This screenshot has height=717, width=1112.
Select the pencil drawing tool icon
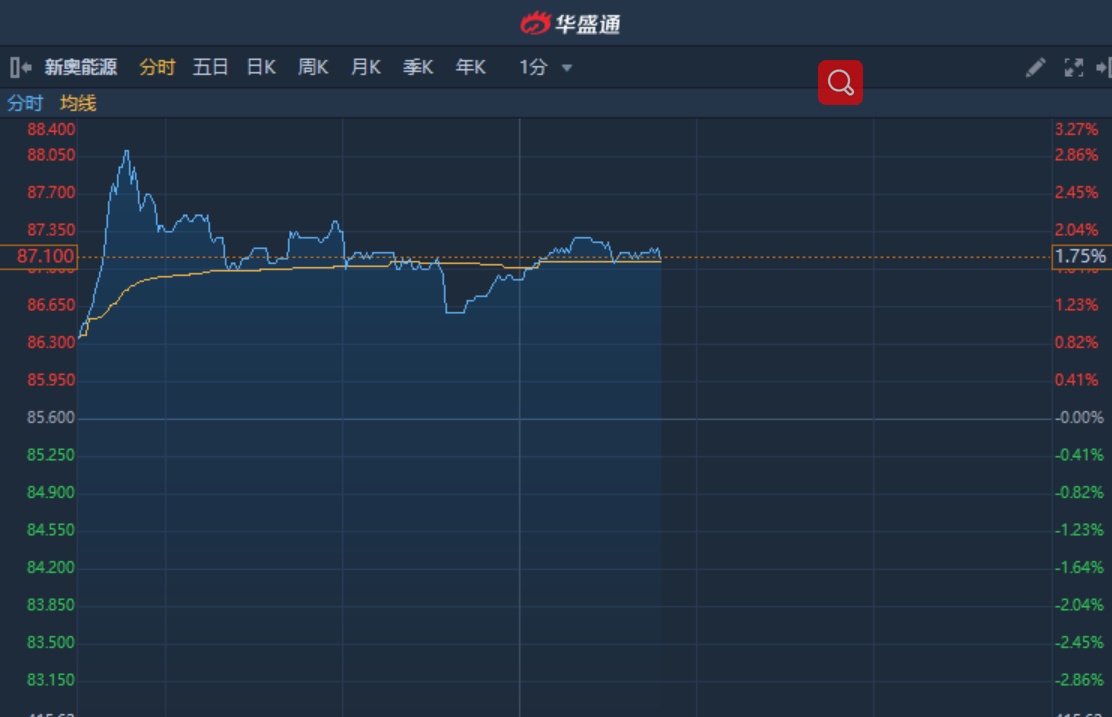pyautogui.click(x=1035, y=67)
